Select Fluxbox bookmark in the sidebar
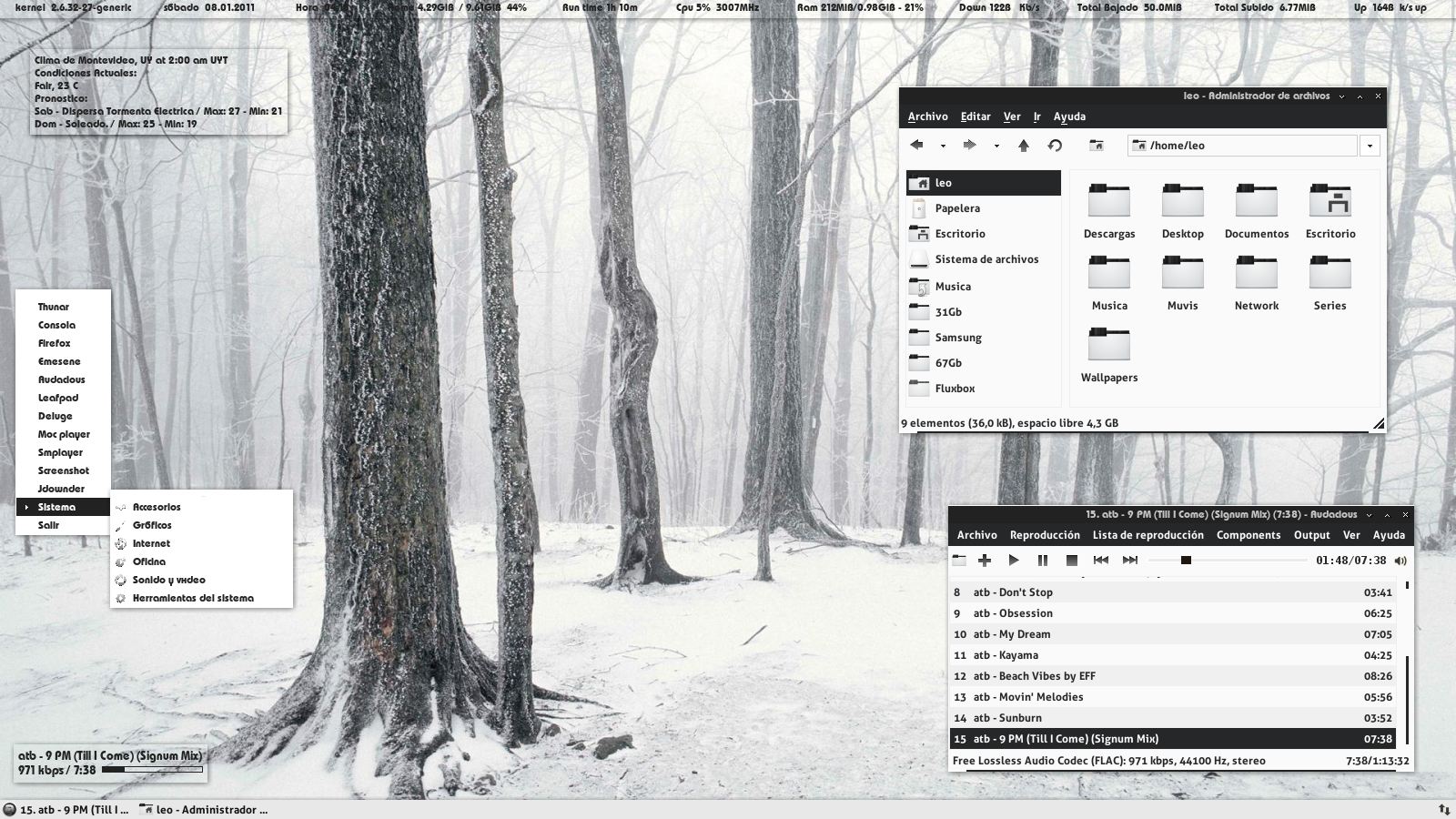Viewport: 1456px width, 819px height. [984, 389]
